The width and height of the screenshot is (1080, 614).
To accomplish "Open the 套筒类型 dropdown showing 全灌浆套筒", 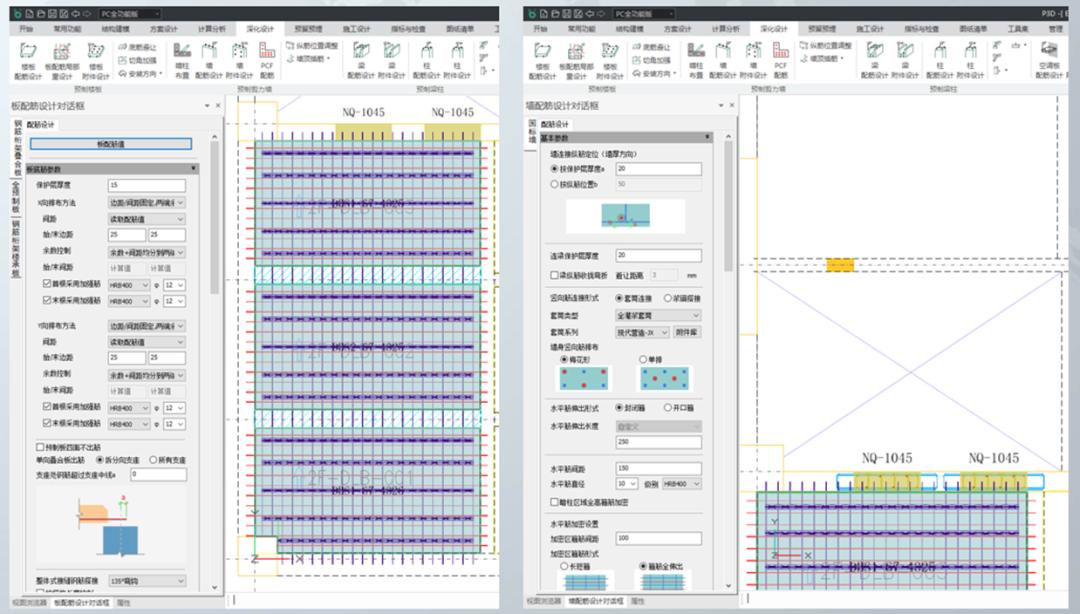I will (x=657, y=315).
